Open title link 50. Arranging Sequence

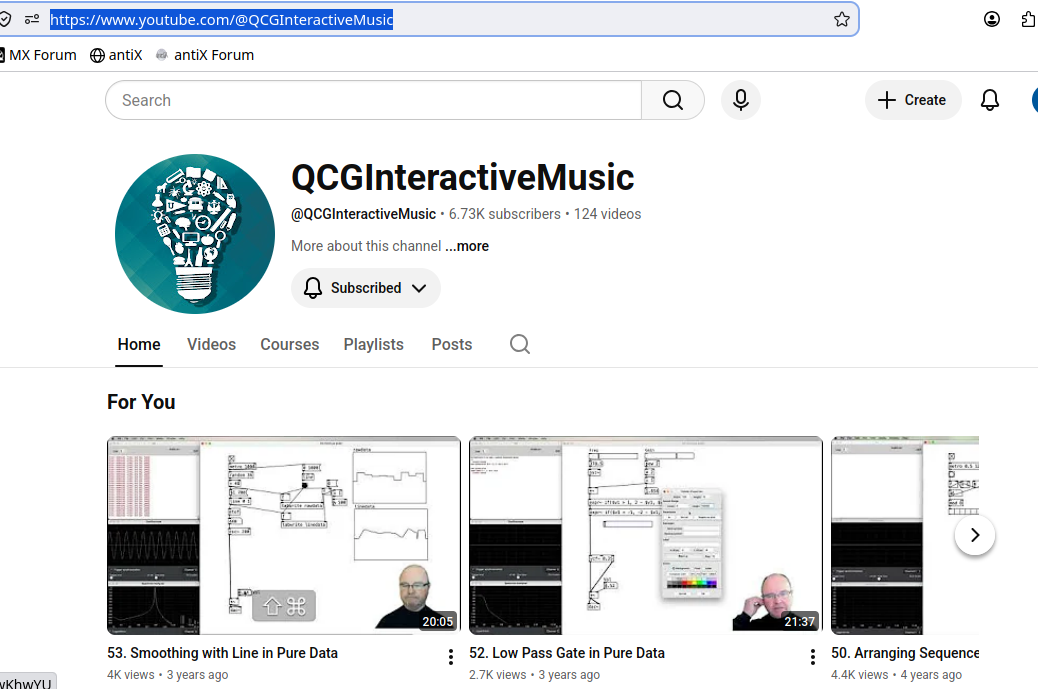[x=905, y=653]
